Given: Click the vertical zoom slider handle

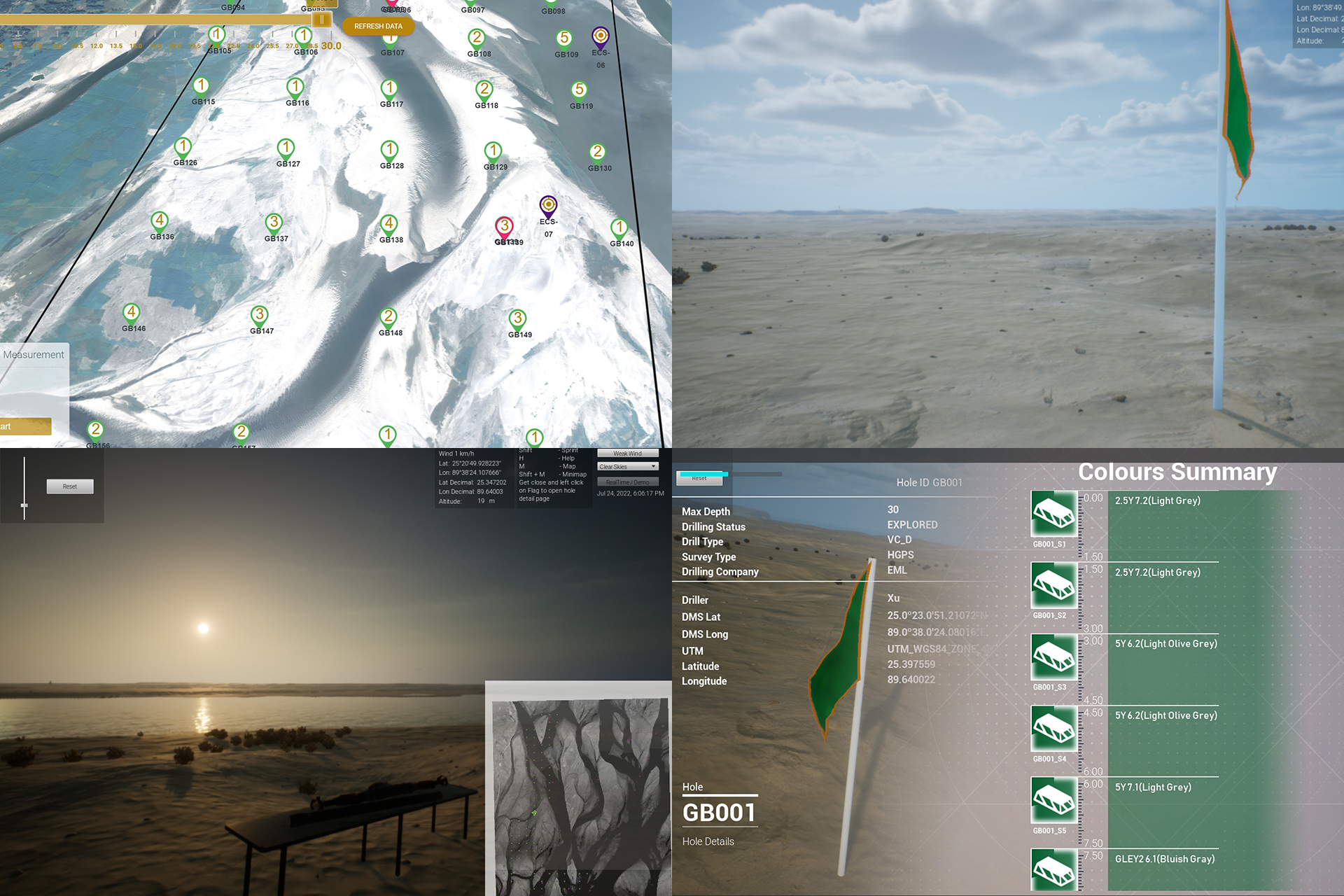Looking at the screenshot, I should 24,505.
